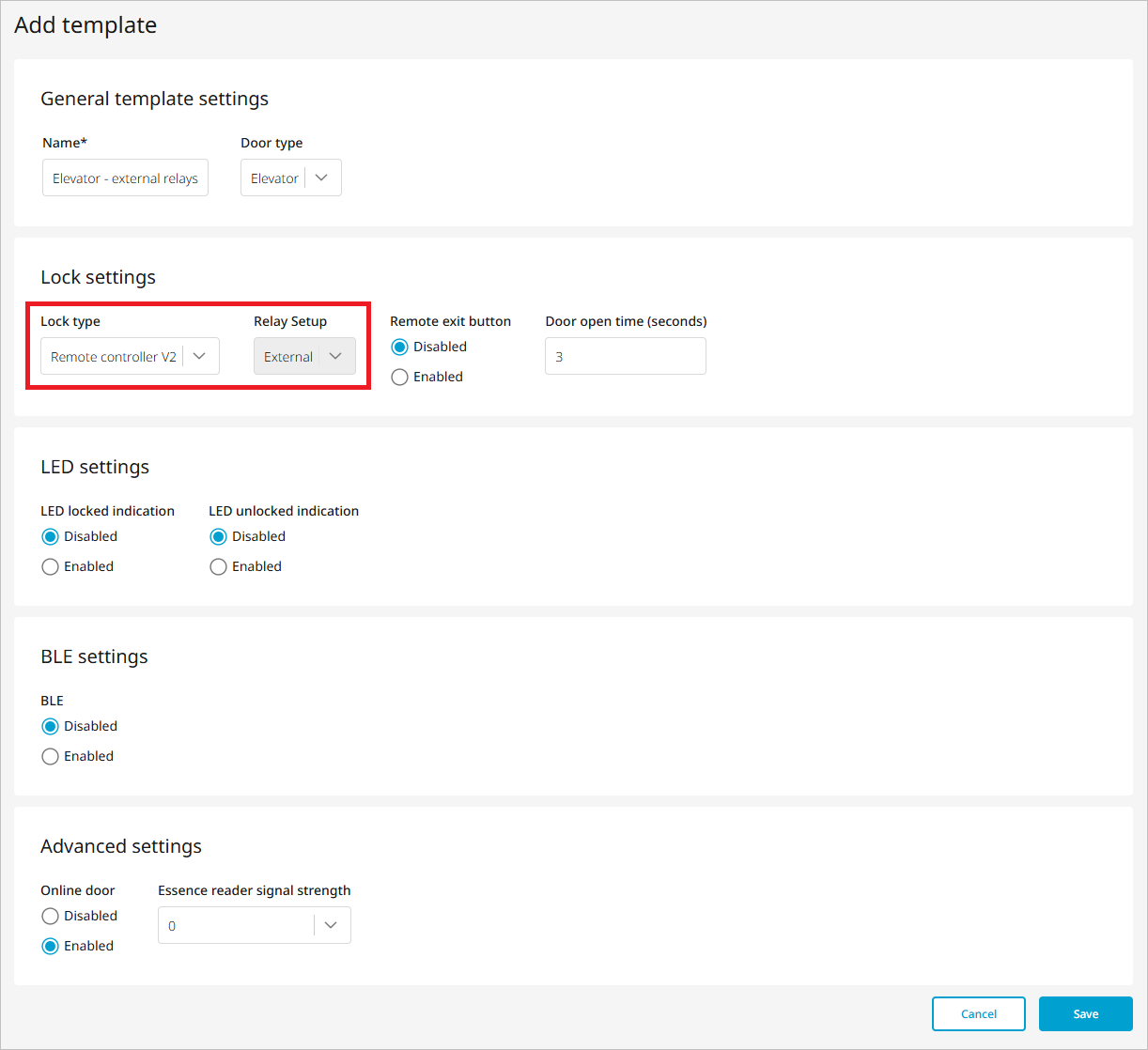Click chevron arrow in Relay Setup box

pyautogui.click(x=335, y=357)
